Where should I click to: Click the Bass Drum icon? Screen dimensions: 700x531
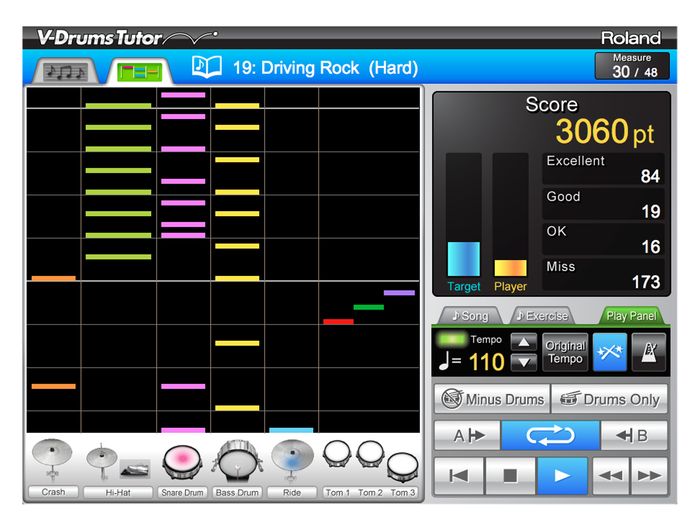(x=237, y=461)
